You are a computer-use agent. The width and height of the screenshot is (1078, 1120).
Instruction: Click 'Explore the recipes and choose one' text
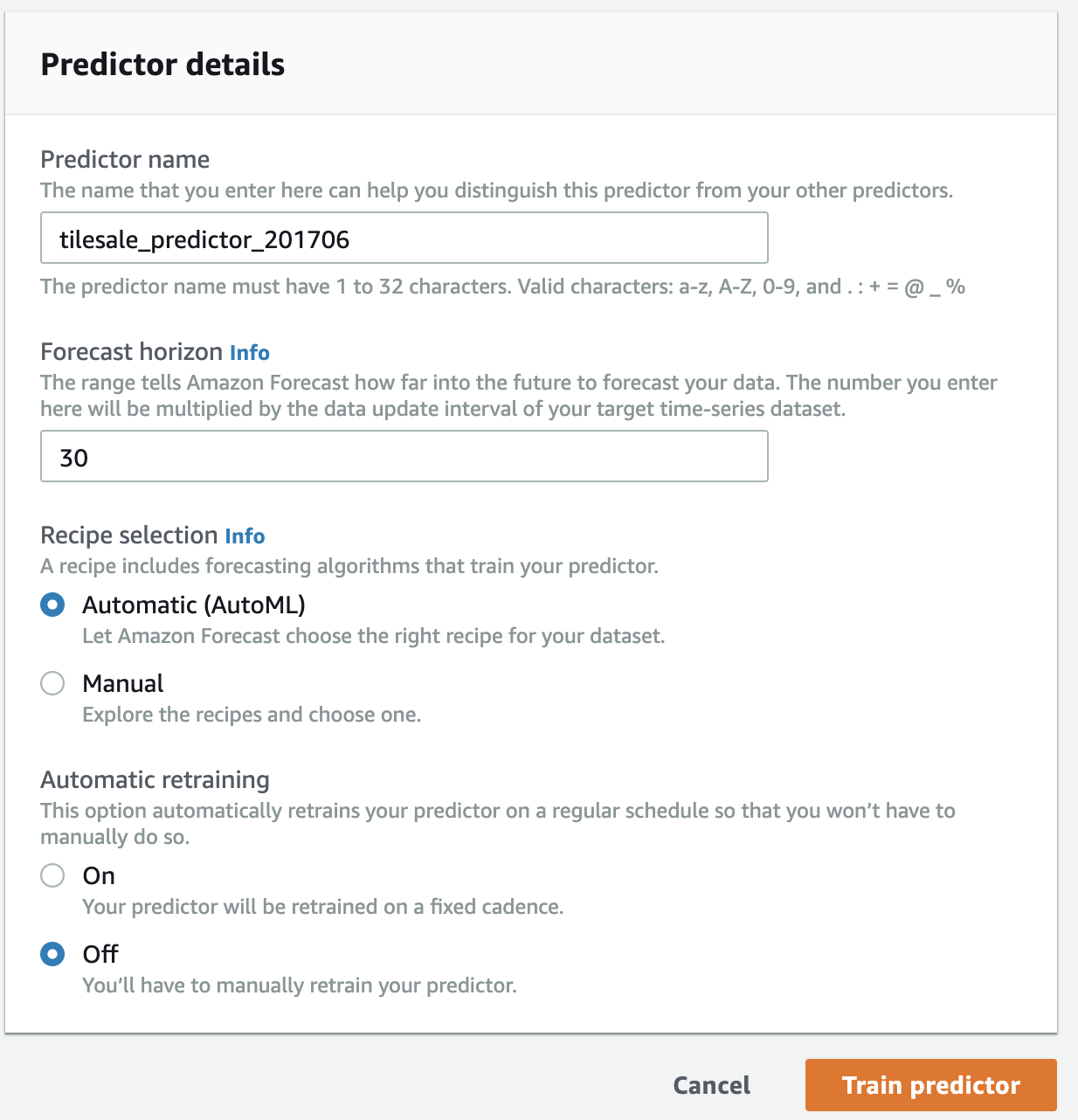click(x=252, y=715)
